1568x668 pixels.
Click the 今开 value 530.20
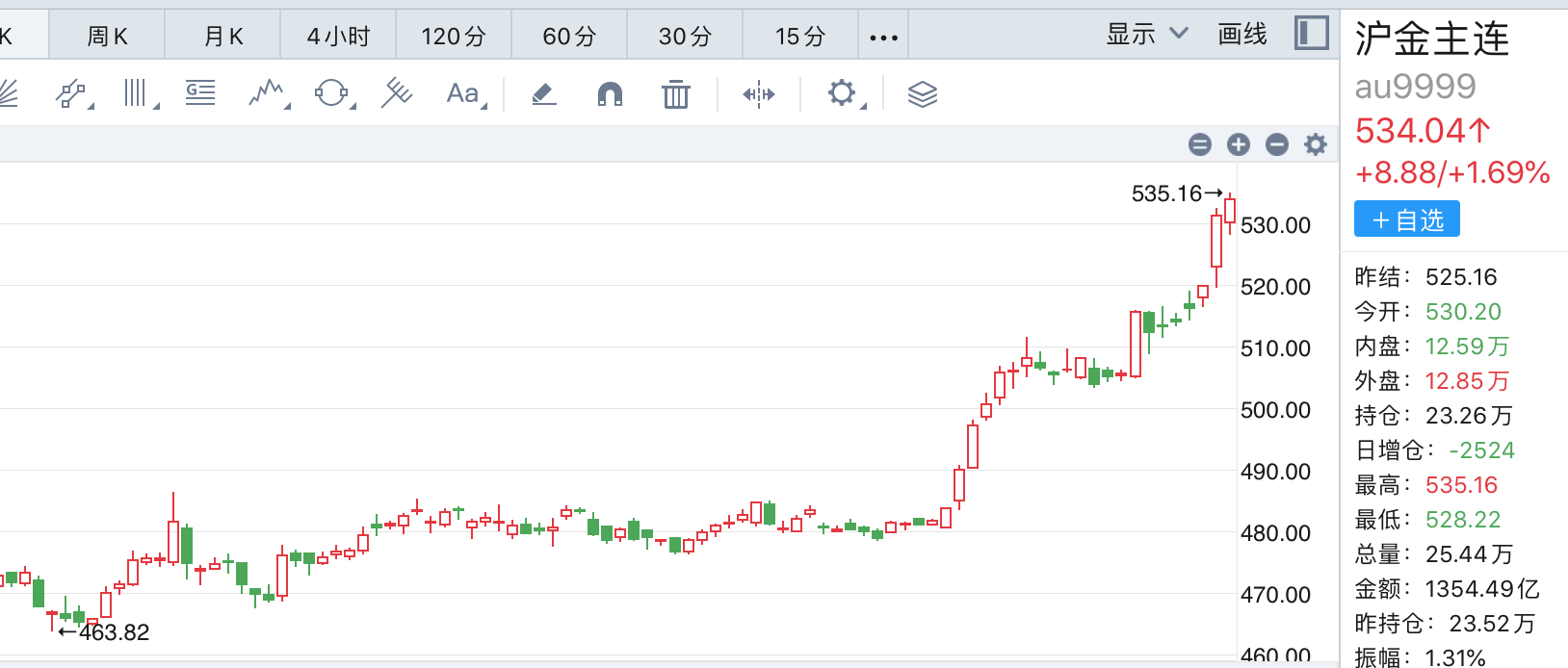pyautogui.click(x=1463, y=312)
